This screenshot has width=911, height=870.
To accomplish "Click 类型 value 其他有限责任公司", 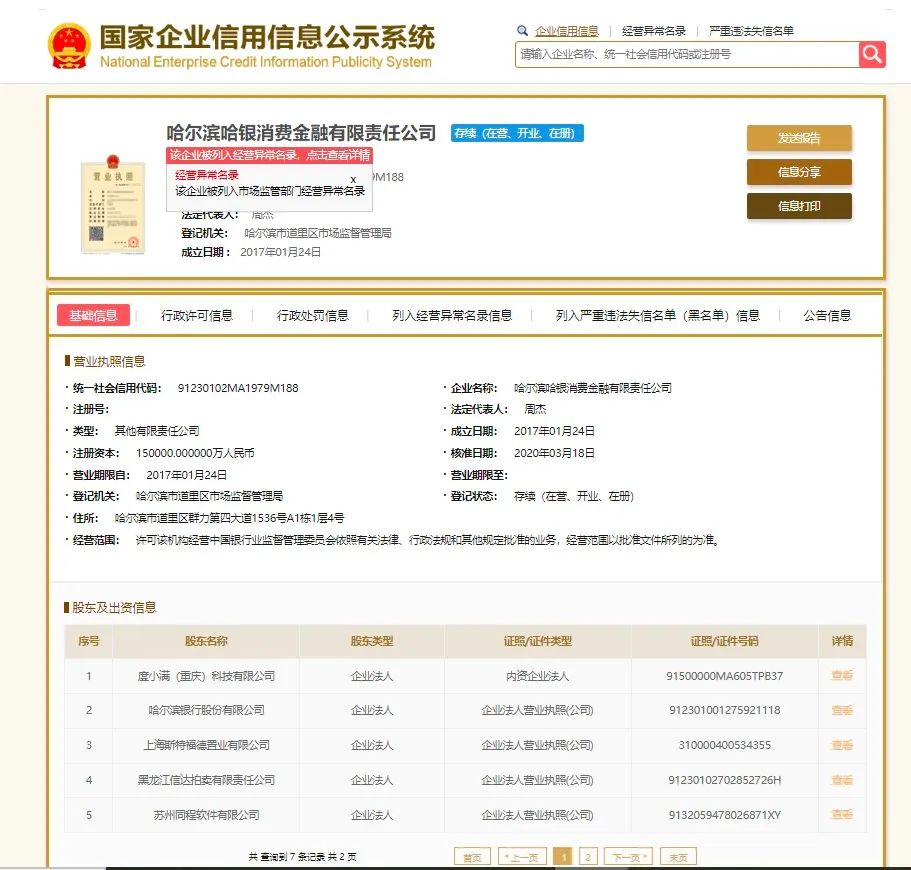I will (157, 431).
